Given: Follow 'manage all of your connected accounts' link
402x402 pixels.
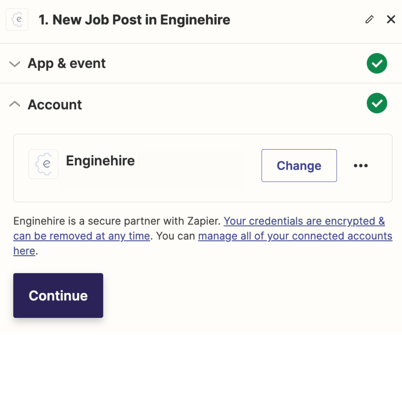Looking at the screenshot, I should pos(295,236).
